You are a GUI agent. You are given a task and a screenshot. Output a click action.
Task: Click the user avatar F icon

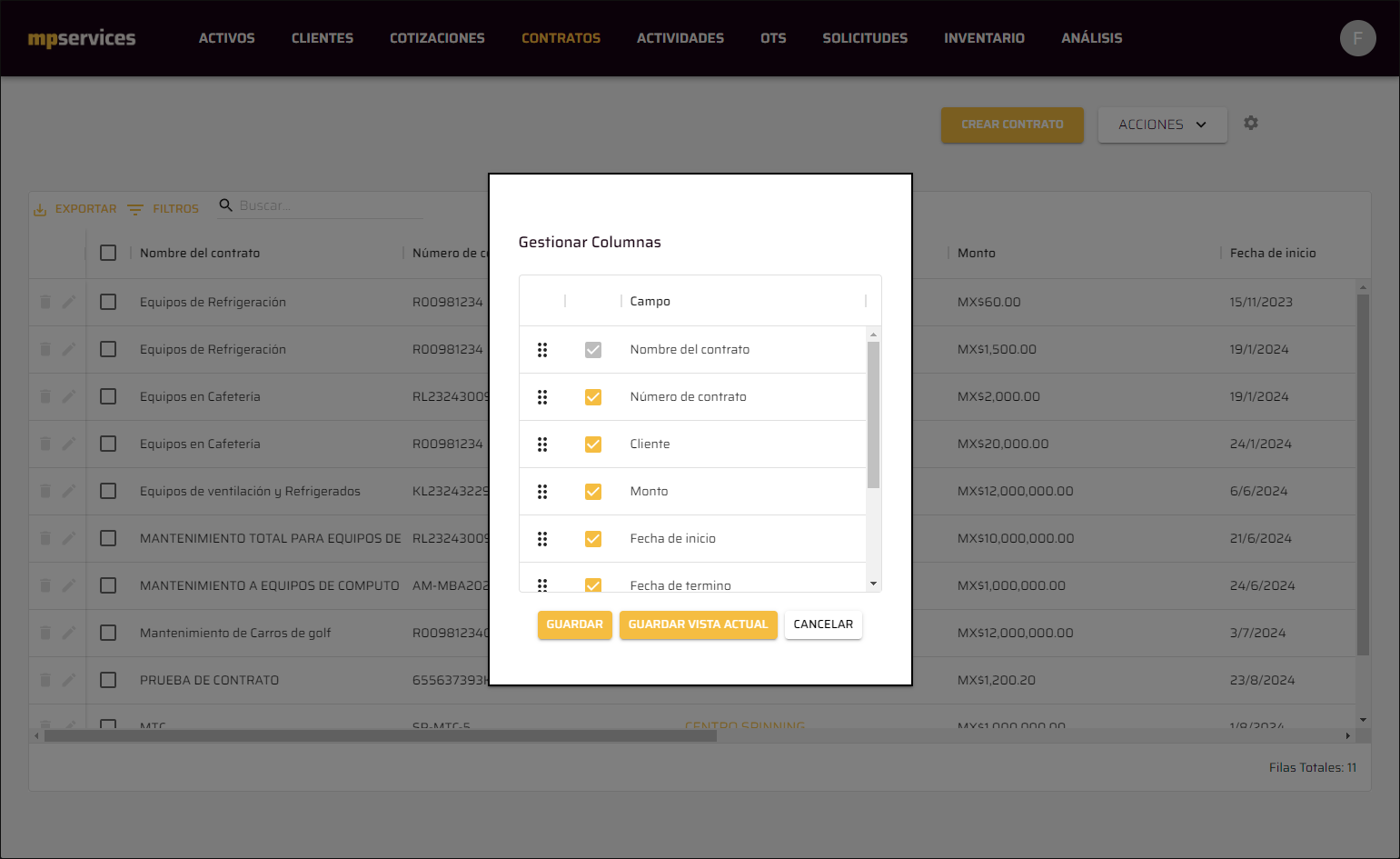click(1357, 38)
